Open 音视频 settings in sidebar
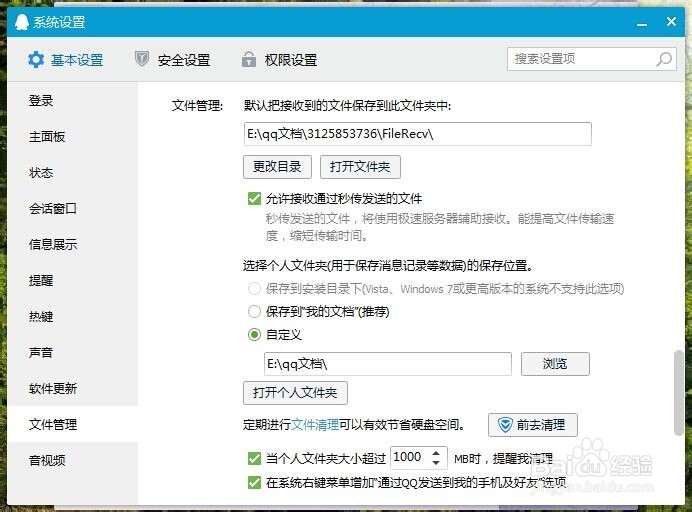 pos(72,460)
